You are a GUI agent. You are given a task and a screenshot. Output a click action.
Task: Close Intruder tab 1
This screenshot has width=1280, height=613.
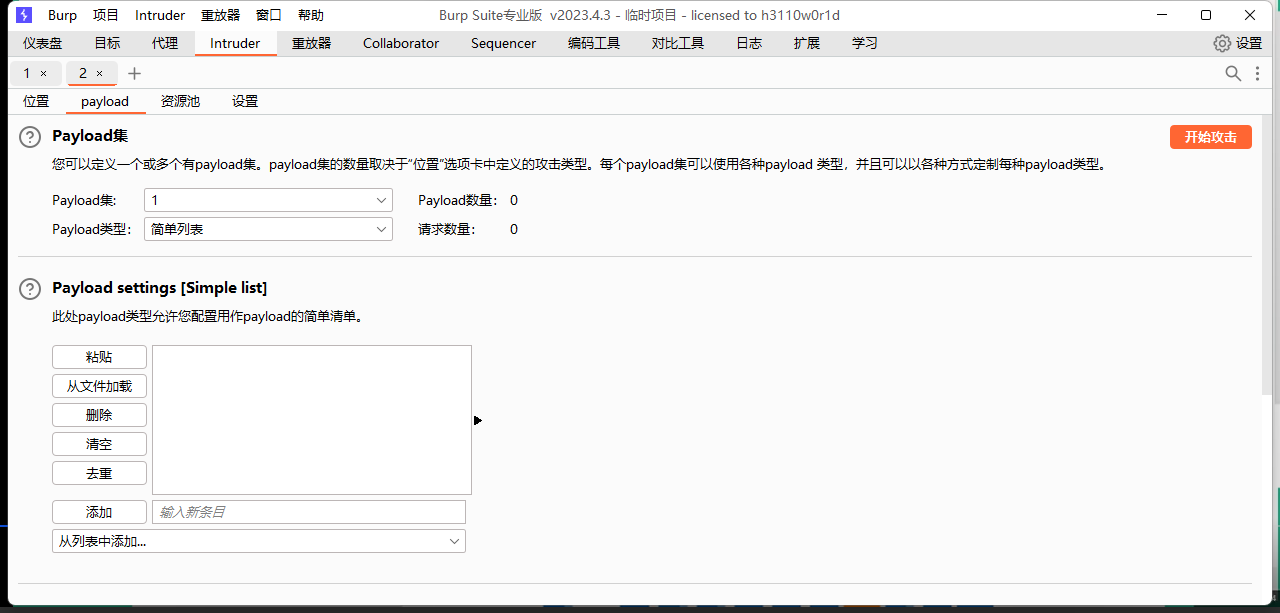coord(44,74)
